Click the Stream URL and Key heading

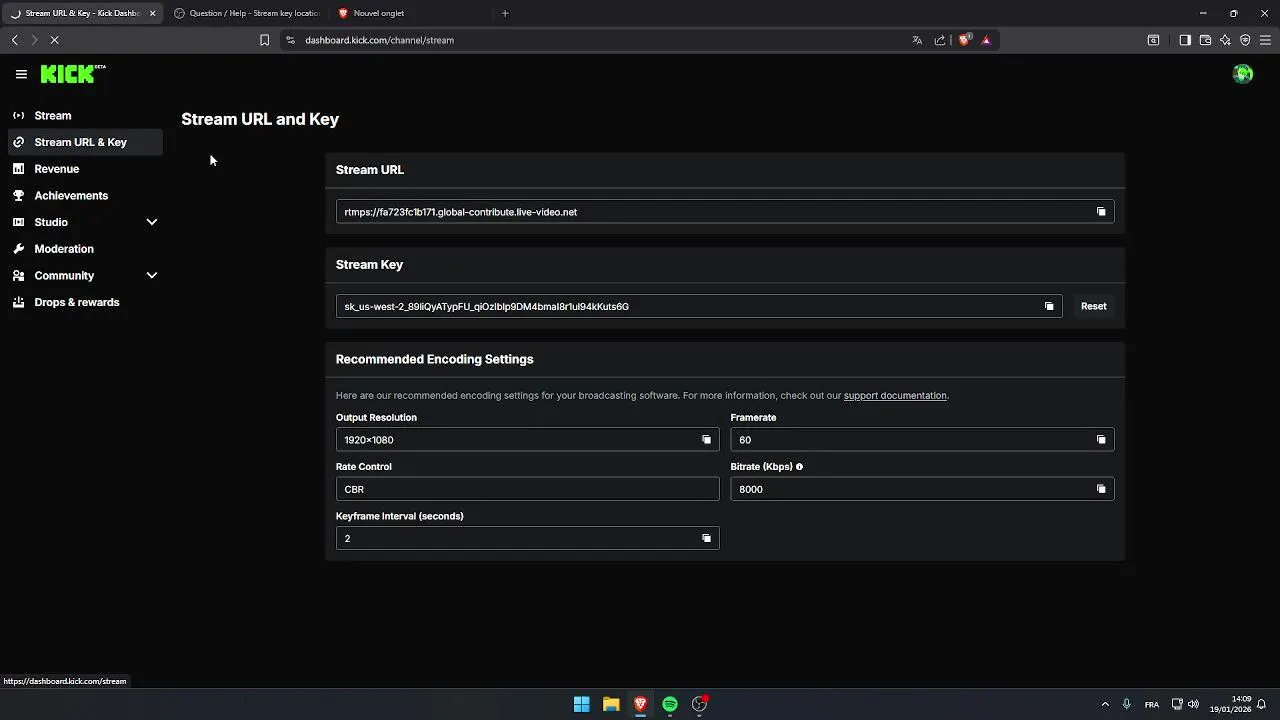(260, 119)
